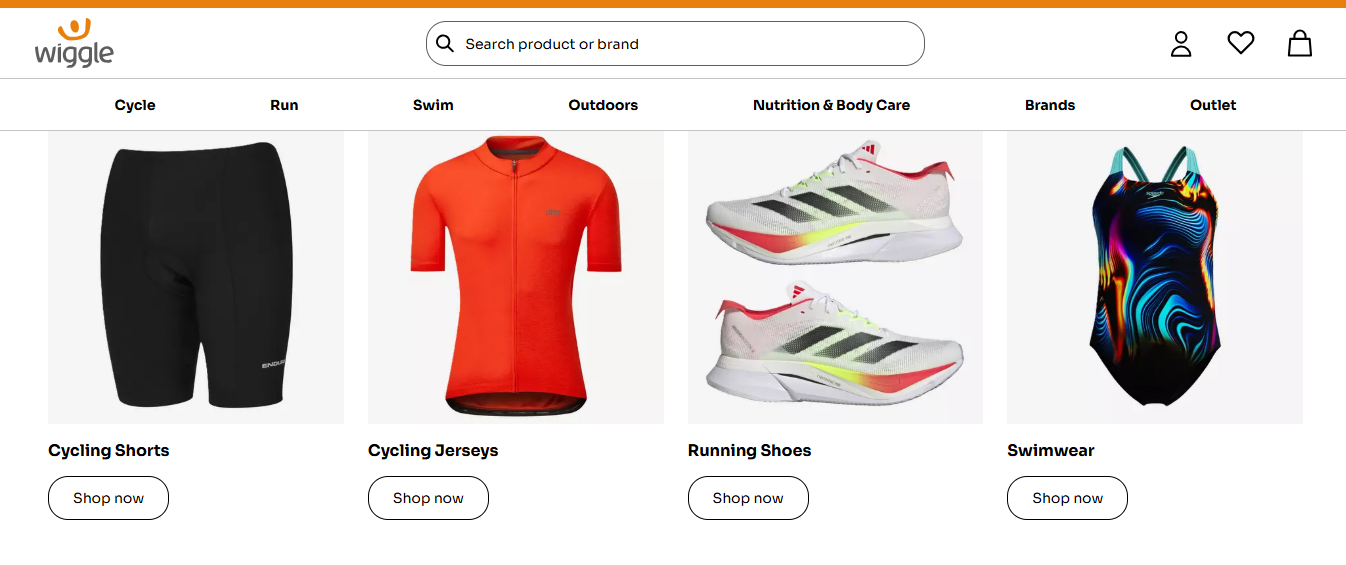Image resolution: width=1346 pixels, height=565 pixels.
Task: Open the user account icon
Action: 1181,44
